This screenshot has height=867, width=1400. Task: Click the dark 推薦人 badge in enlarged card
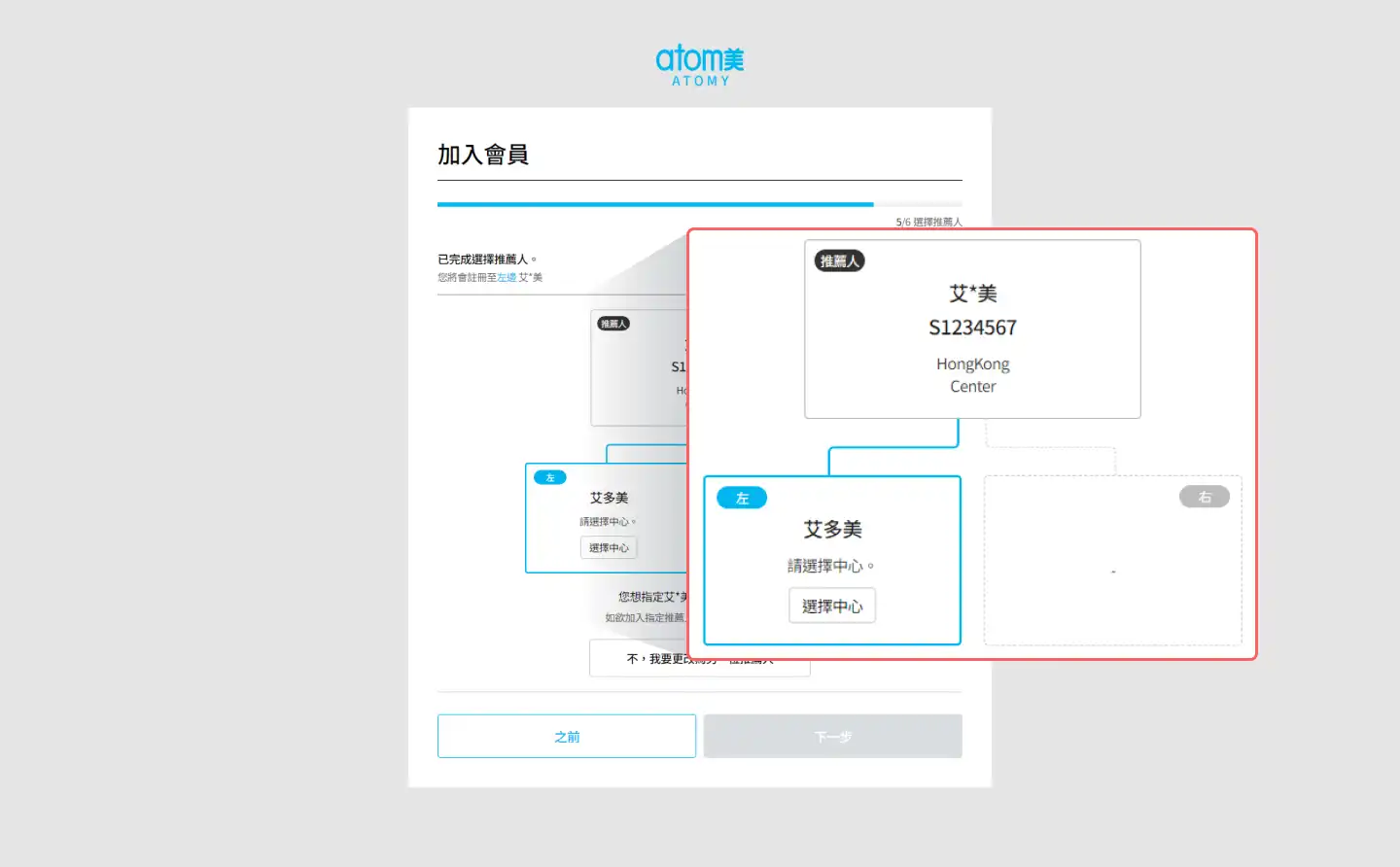(839, 260)
